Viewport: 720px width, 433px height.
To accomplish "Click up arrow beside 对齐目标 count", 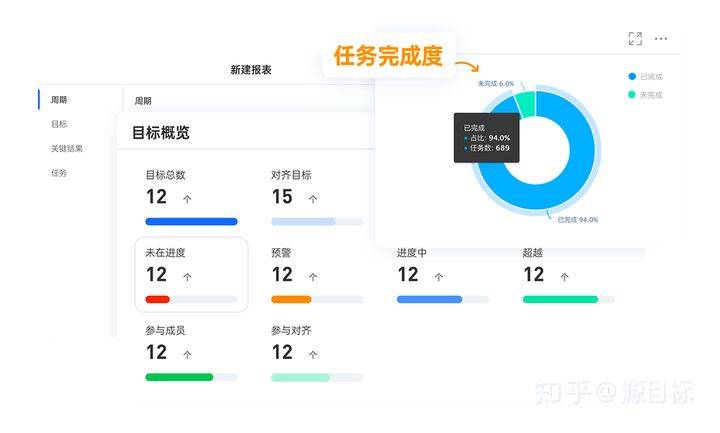I will point(313,199).
